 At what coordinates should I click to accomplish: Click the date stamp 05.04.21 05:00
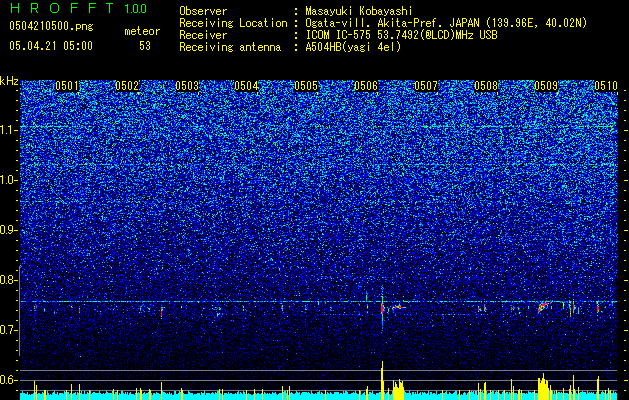(51, 46)
